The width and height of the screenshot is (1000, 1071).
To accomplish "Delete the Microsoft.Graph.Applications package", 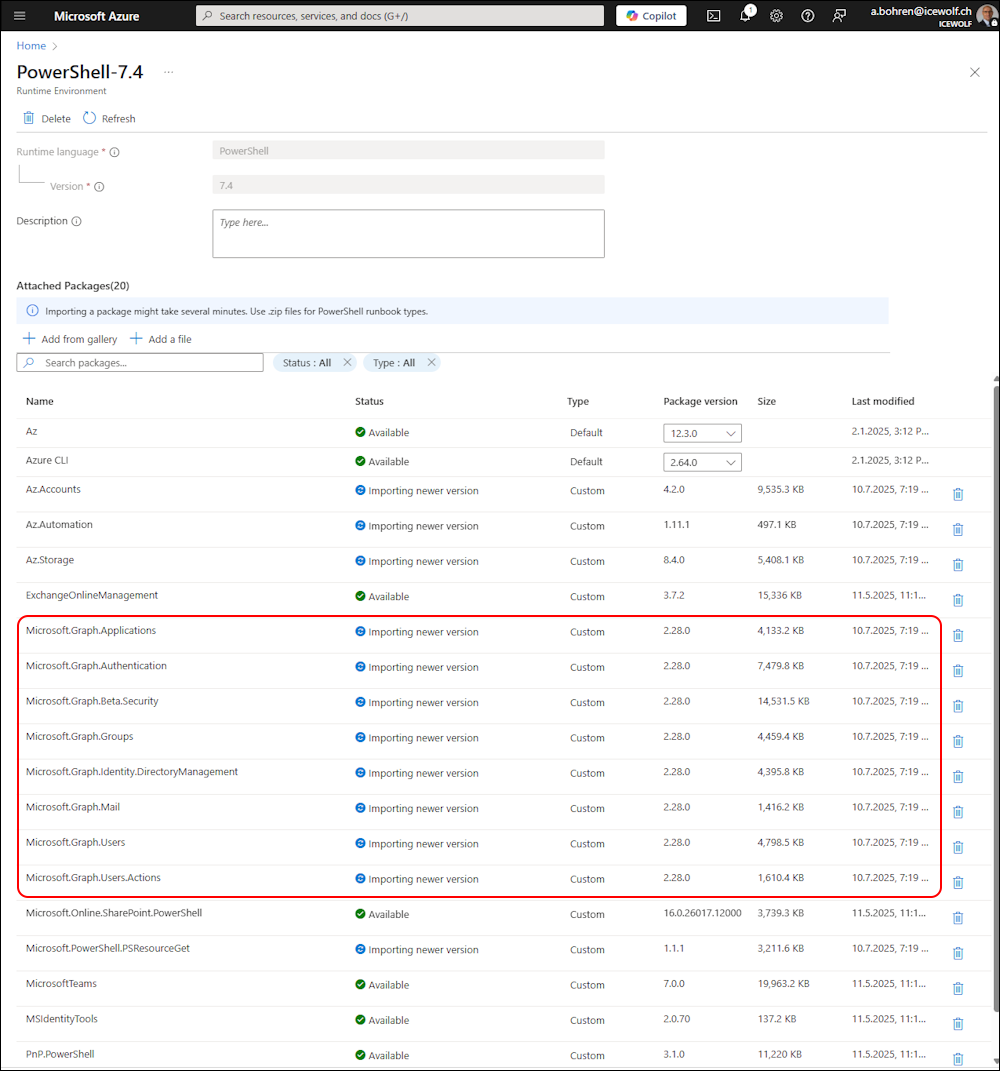I will tap(958, 636).
